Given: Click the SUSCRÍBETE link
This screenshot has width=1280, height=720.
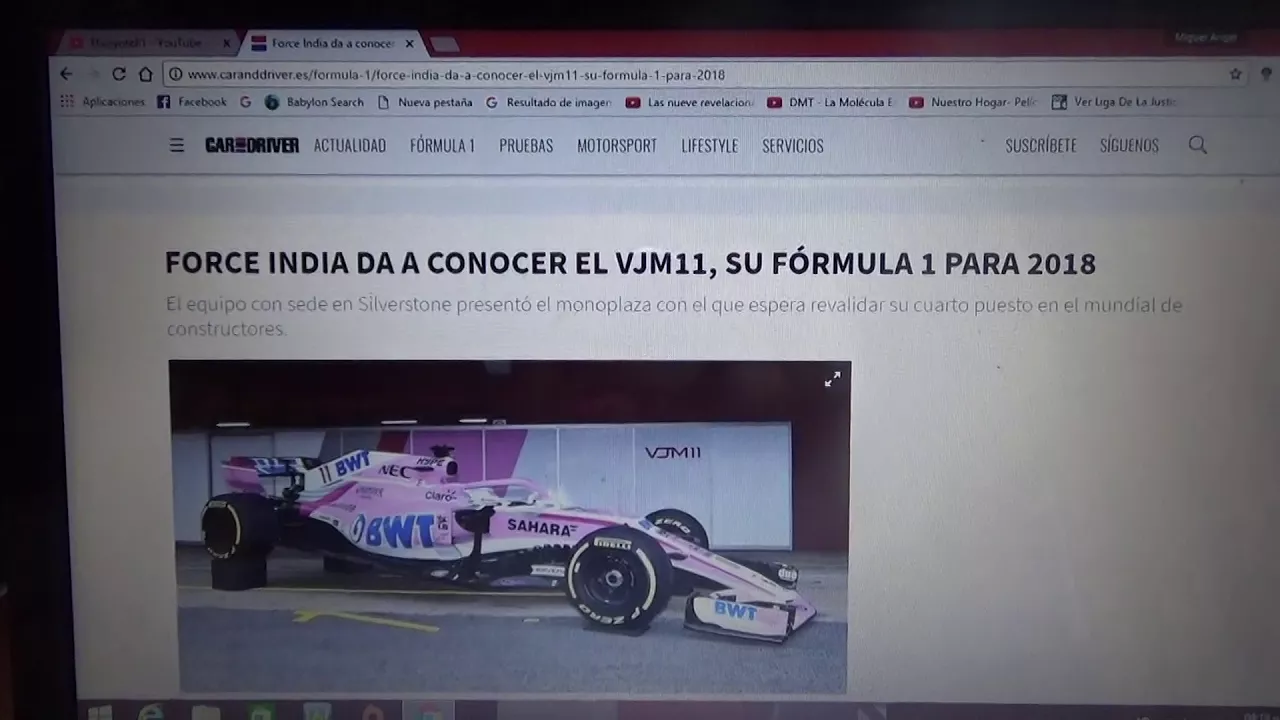Looking at the screenshot, I should pos(1041,145).
